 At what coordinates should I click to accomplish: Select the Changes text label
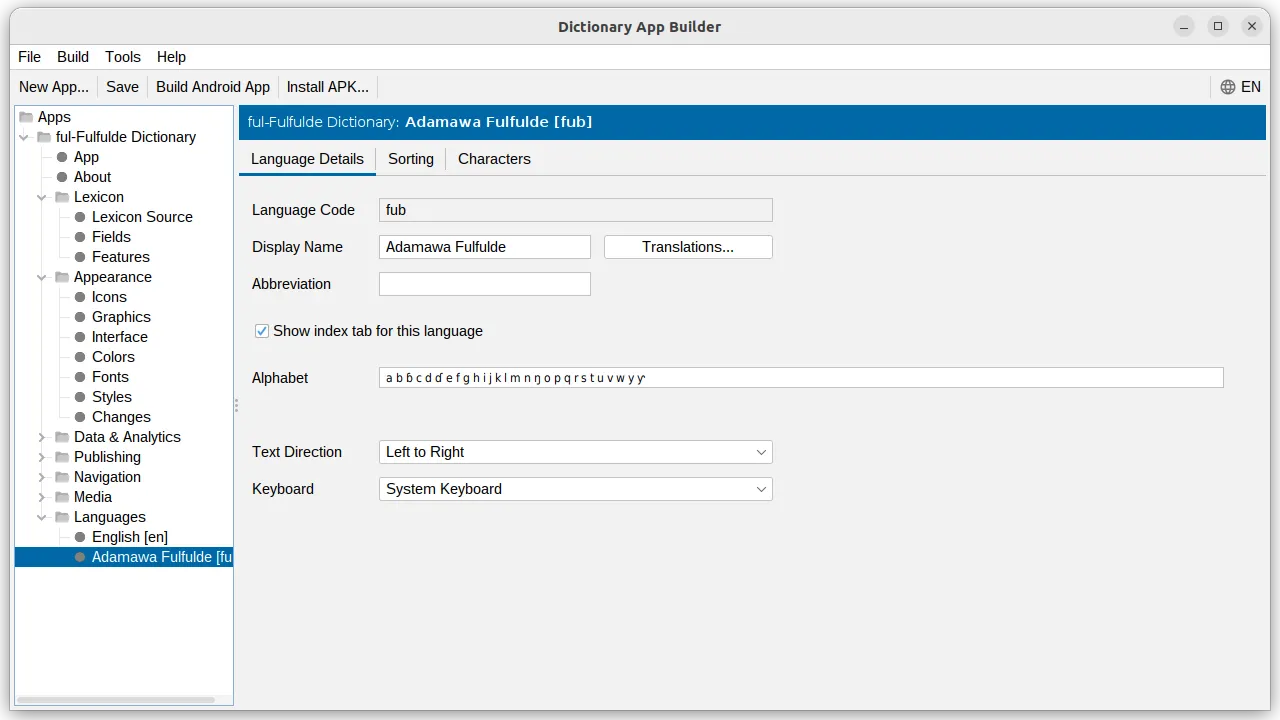click(121, 417)
